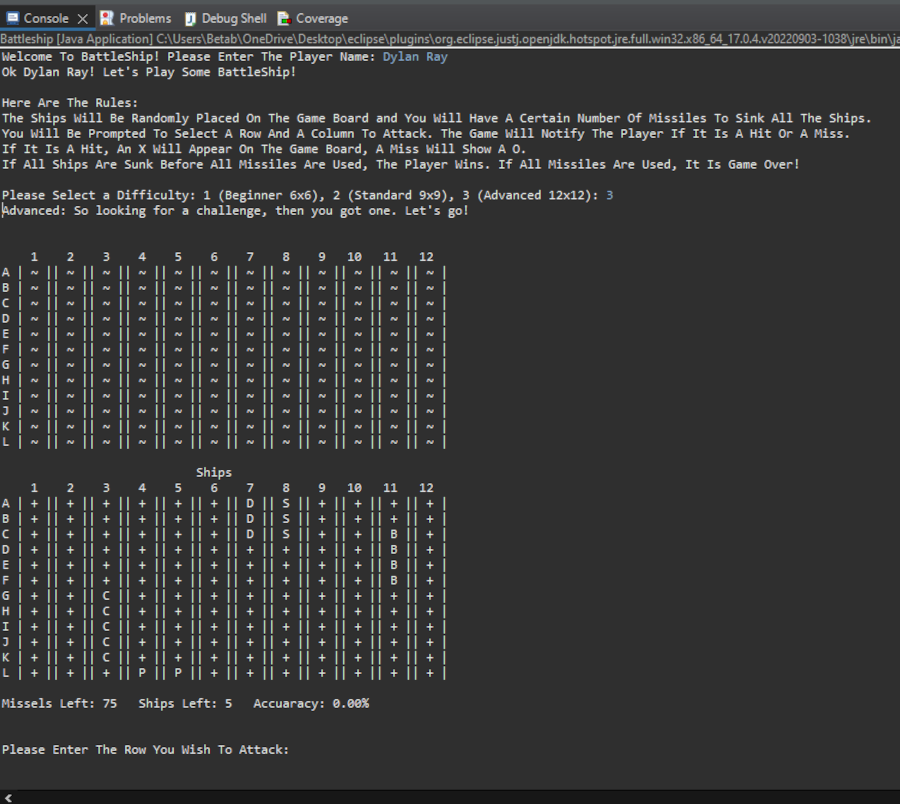Viewport: 900px width, 804px height.
Task: Switch to the Coverage tab
Action: coord(321,18)
